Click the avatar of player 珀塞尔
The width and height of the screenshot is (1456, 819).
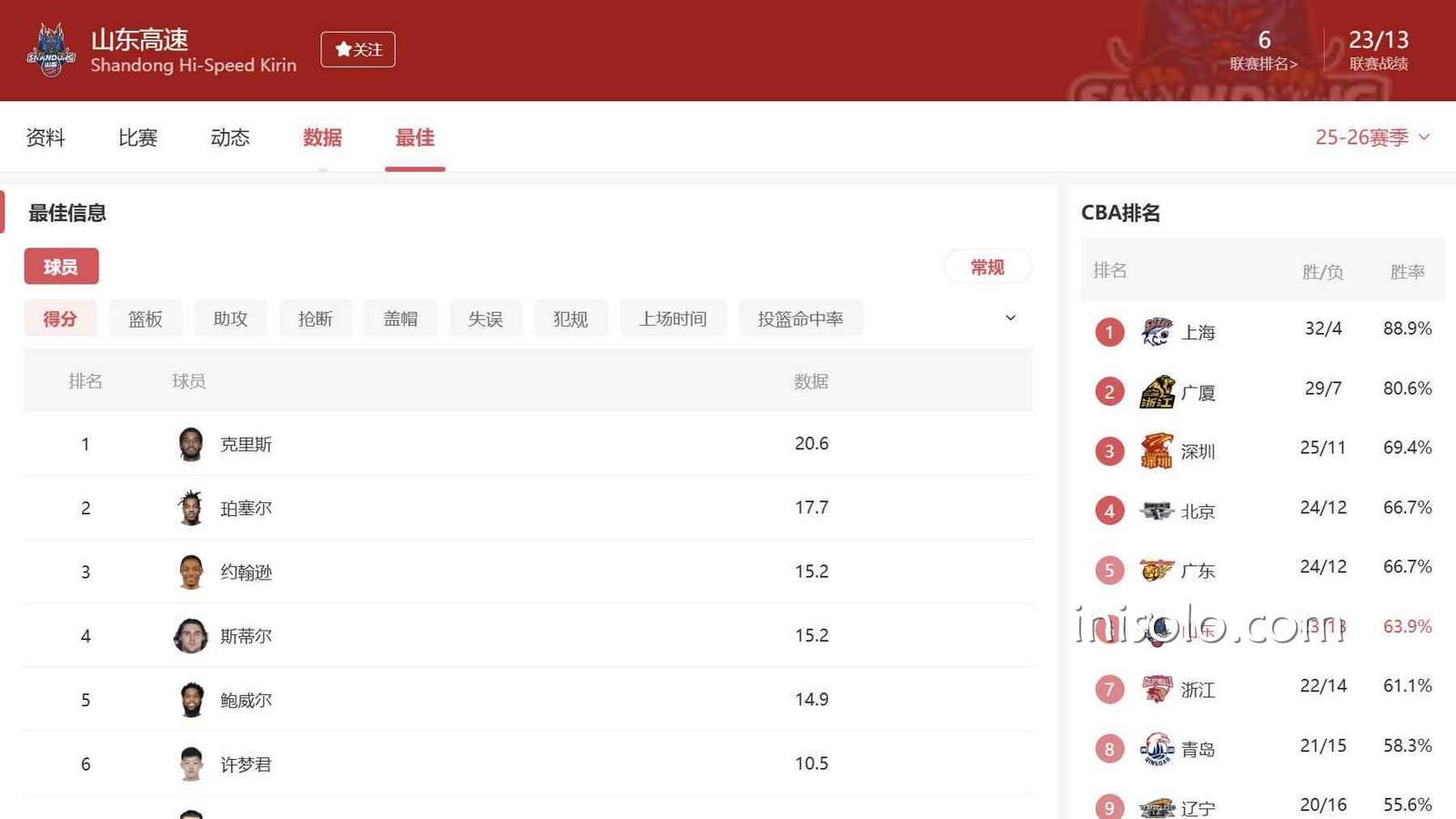(190, 508)
